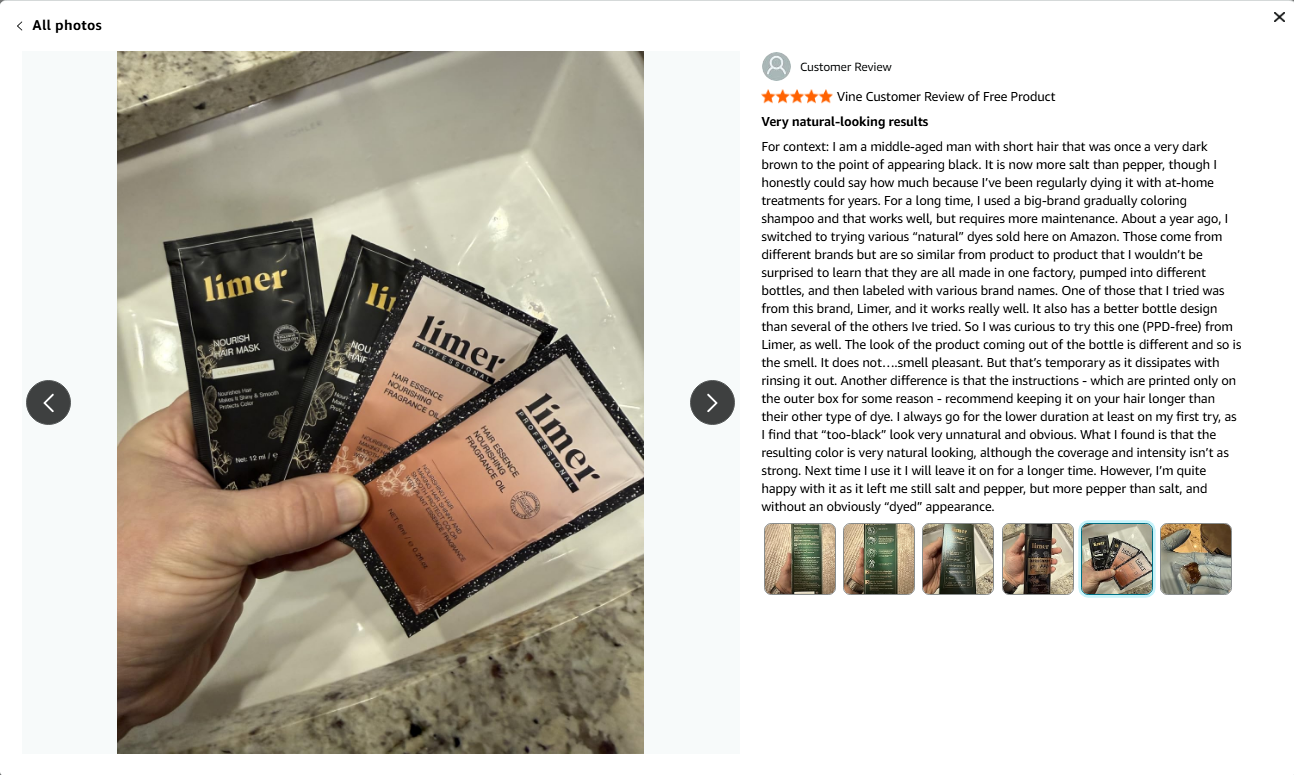The height and width of the screenshot is (775, 1294).
Task: Click the highlighted sachets thumbnail
Action: (1117, 559)
